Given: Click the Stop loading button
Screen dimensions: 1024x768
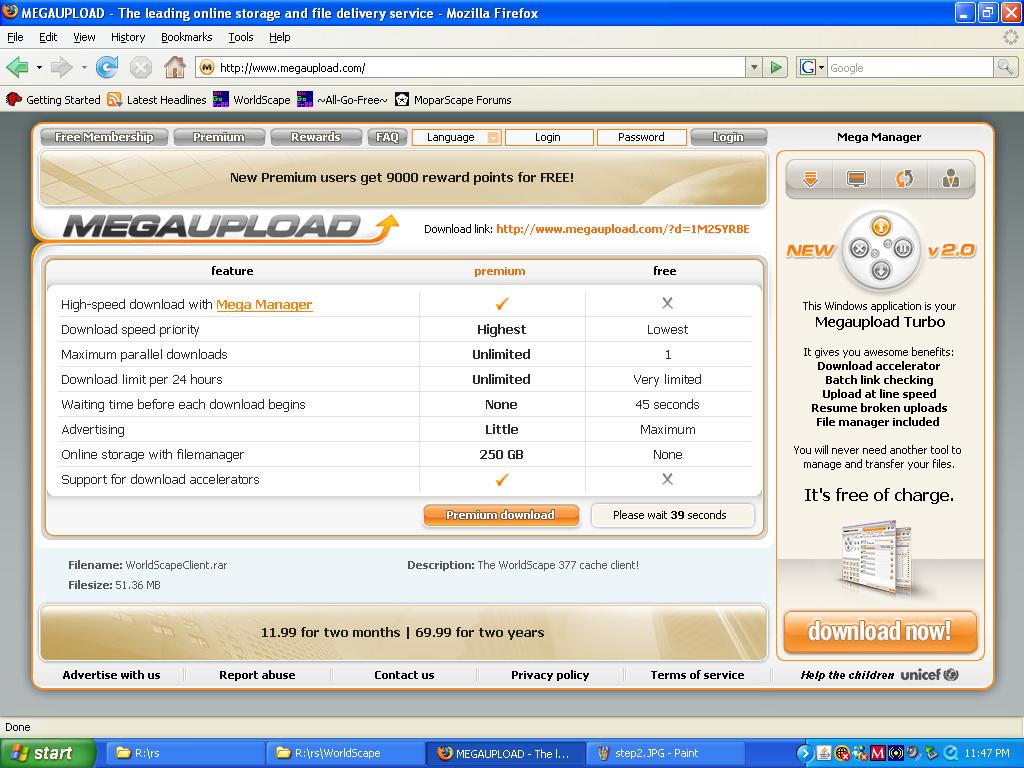Looking at the screenshot, I should tap(140, 67).
